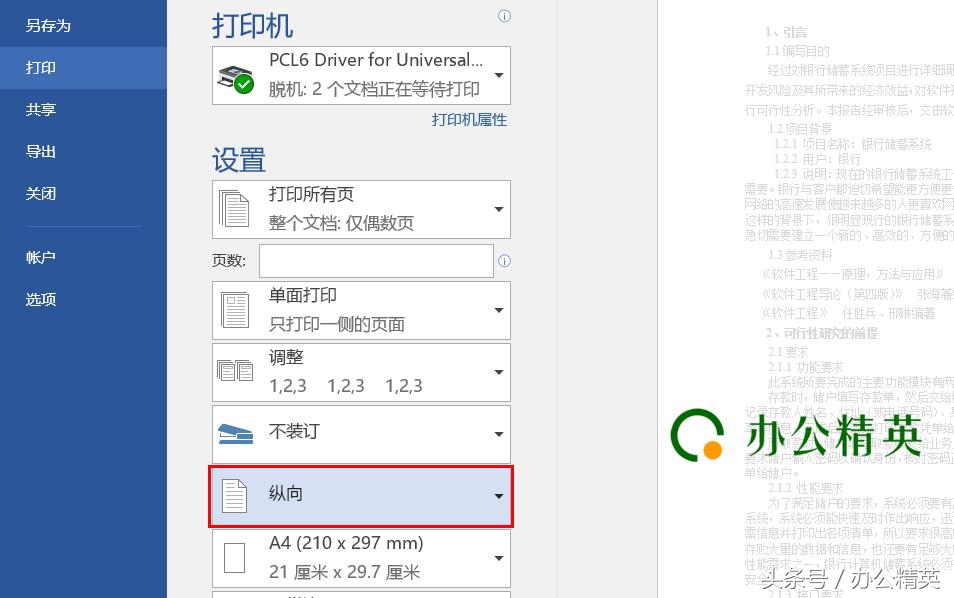Click the info icon at top right
The width and height of the screenshot is (954, 598).
coord(505,16)
